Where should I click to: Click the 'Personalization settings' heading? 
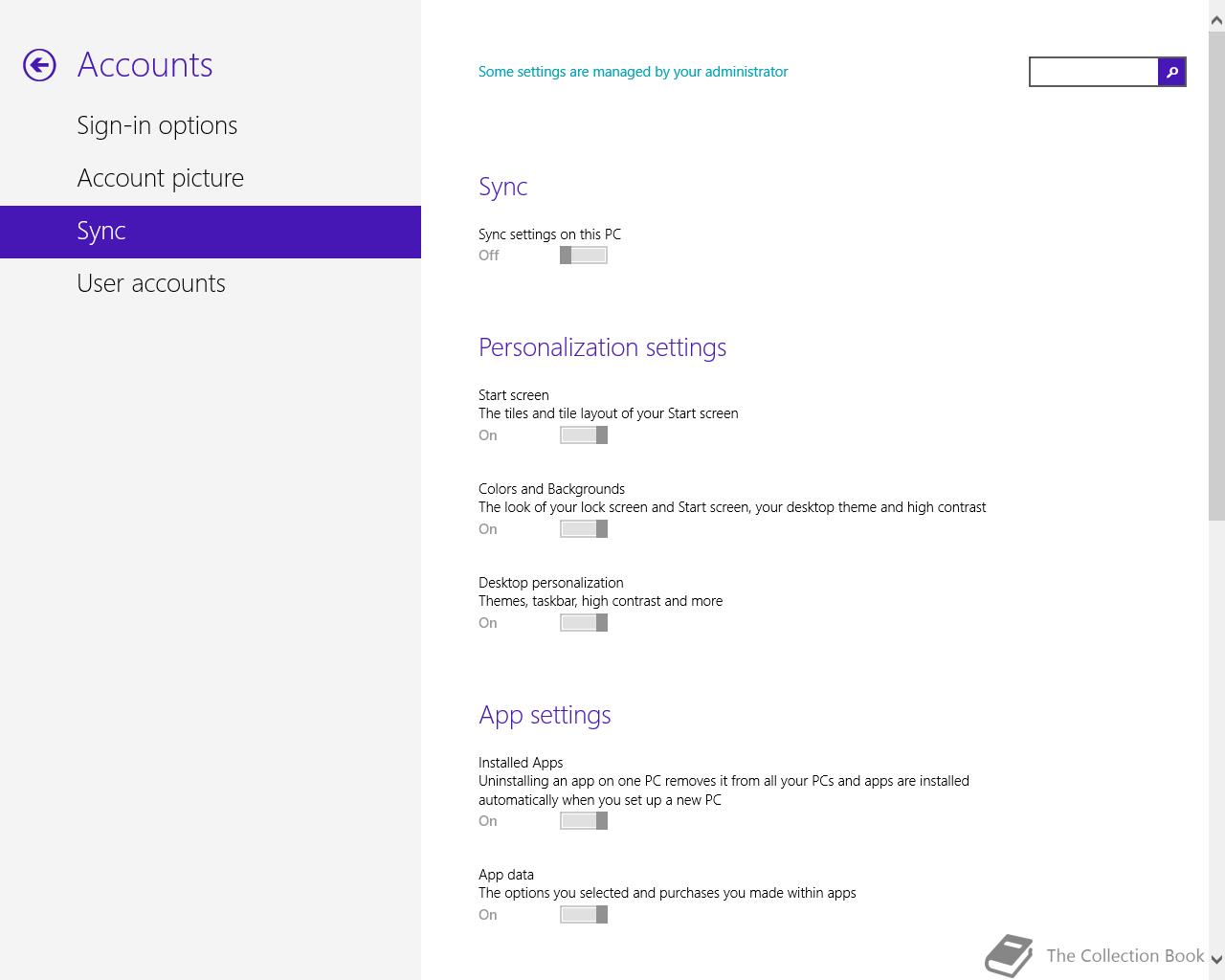[602, 347]
